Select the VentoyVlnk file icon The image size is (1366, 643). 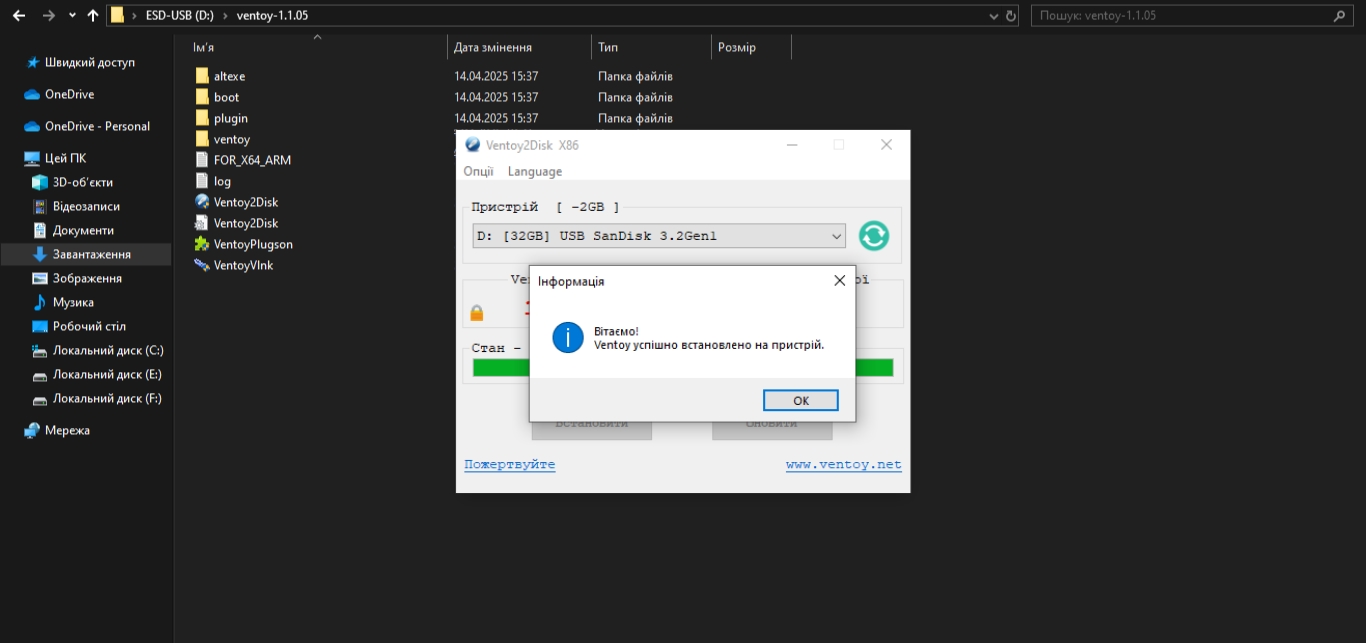click(202, 265)
